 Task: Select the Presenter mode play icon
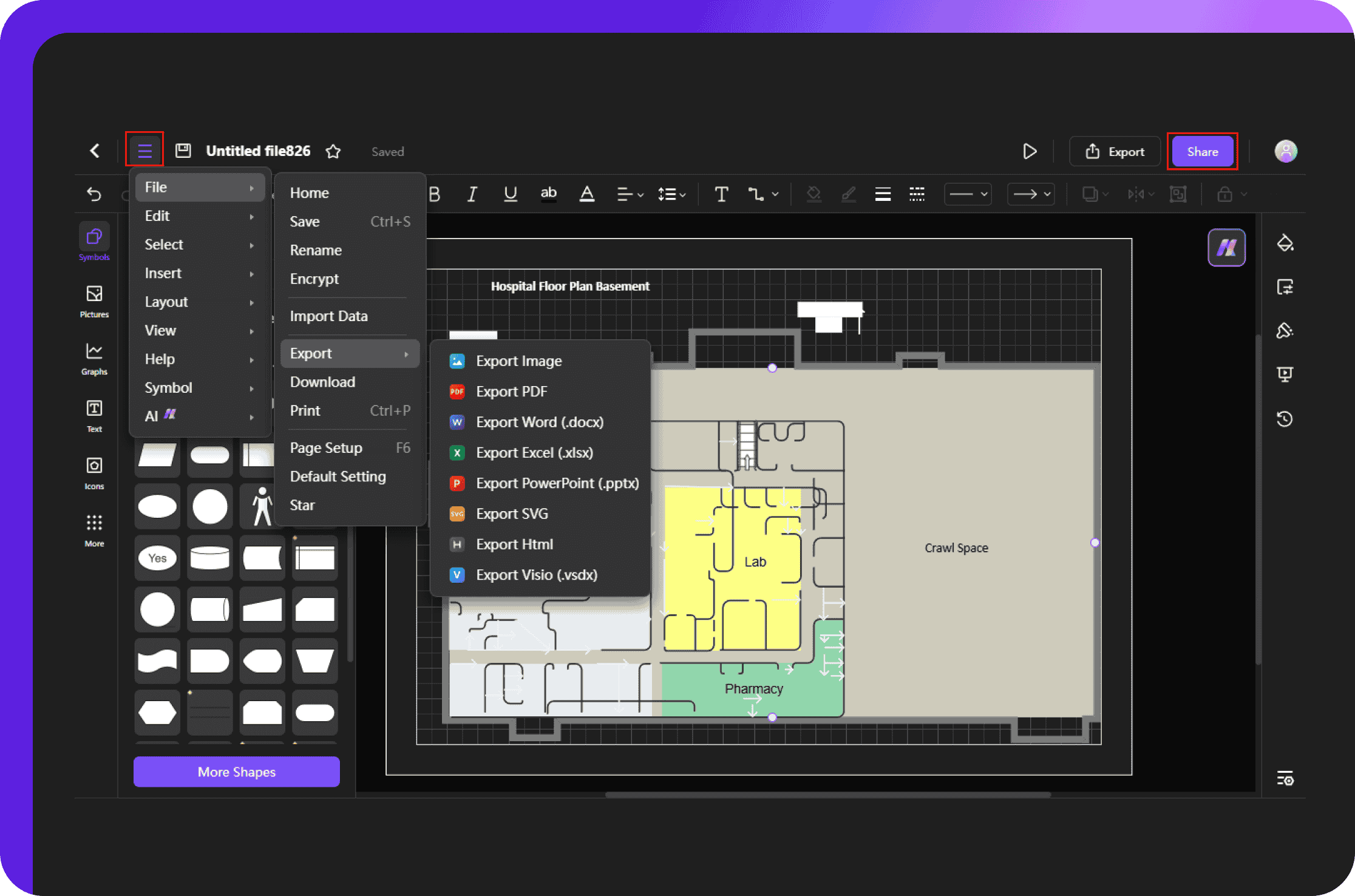point(1029,150)
